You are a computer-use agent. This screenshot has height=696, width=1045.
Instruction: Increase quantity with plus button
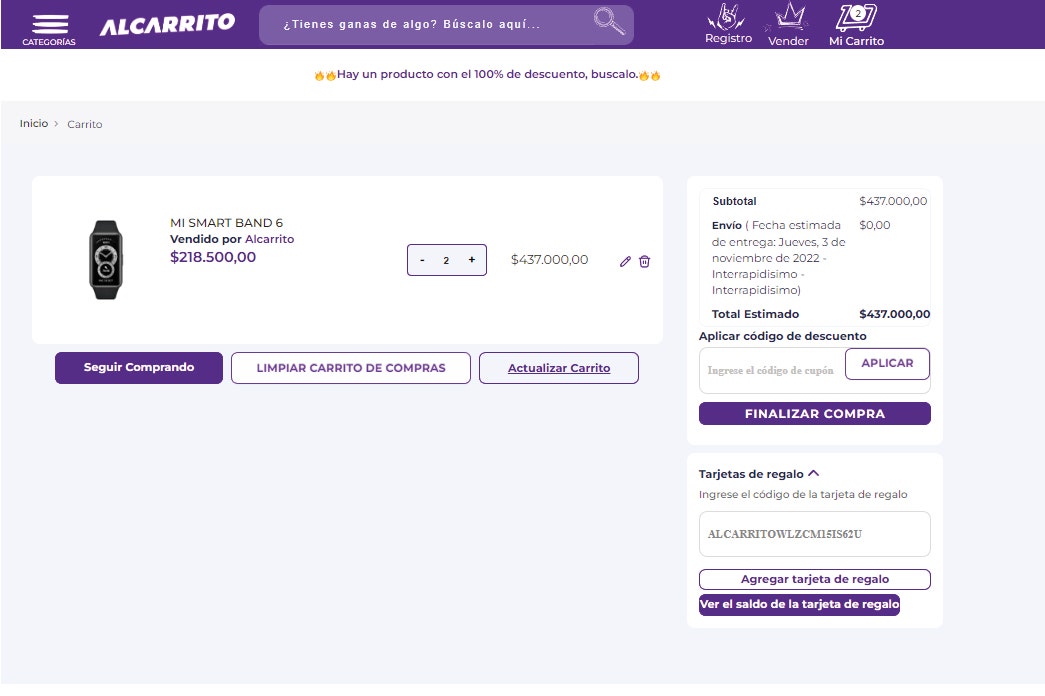[x=472, y=260]
